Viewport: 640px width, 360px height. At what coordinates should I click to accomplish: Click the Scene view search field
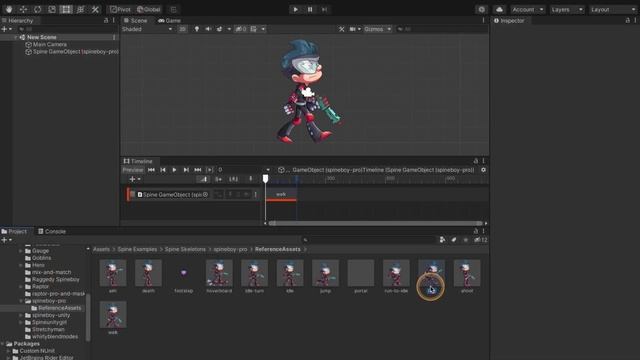coord(441,29)
